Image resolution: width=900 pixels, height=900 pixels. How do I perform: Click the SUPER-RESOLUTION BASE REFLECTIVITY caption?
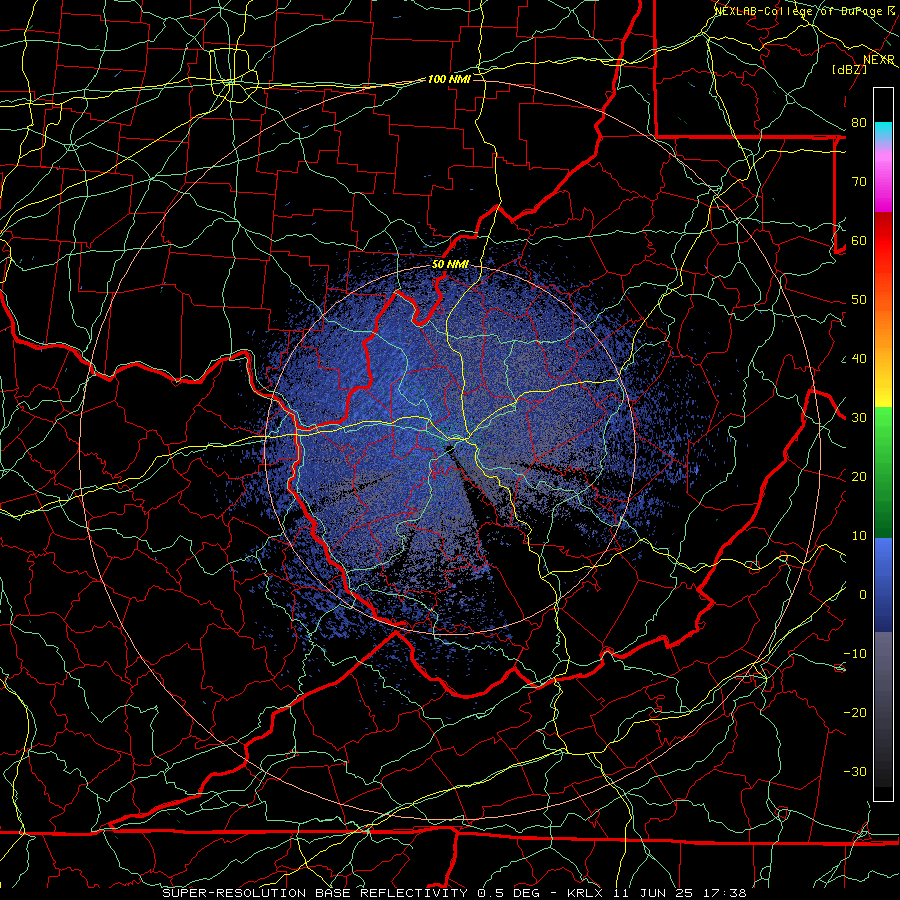(315, 893)
